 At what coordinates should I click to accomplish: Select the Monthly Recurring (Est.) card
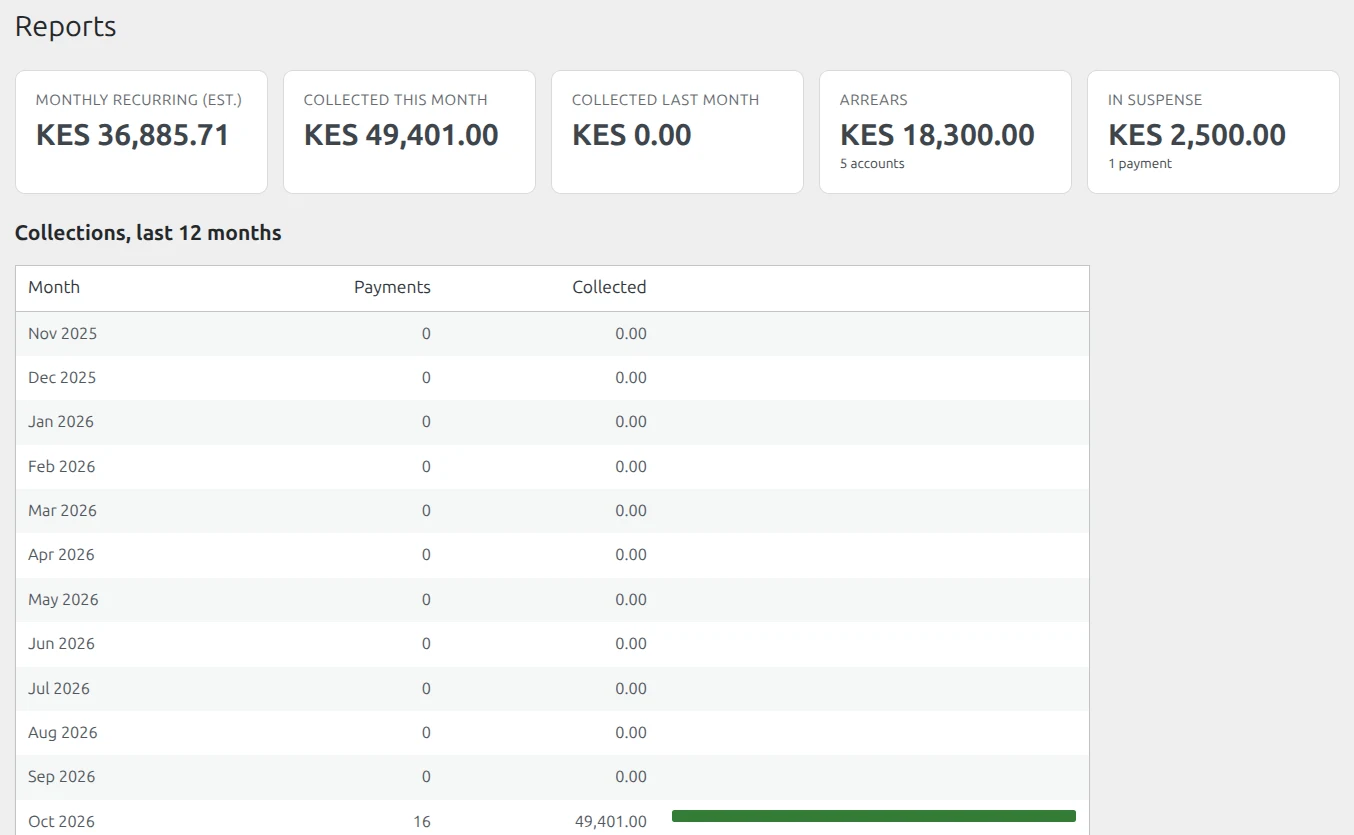(141, 132)
